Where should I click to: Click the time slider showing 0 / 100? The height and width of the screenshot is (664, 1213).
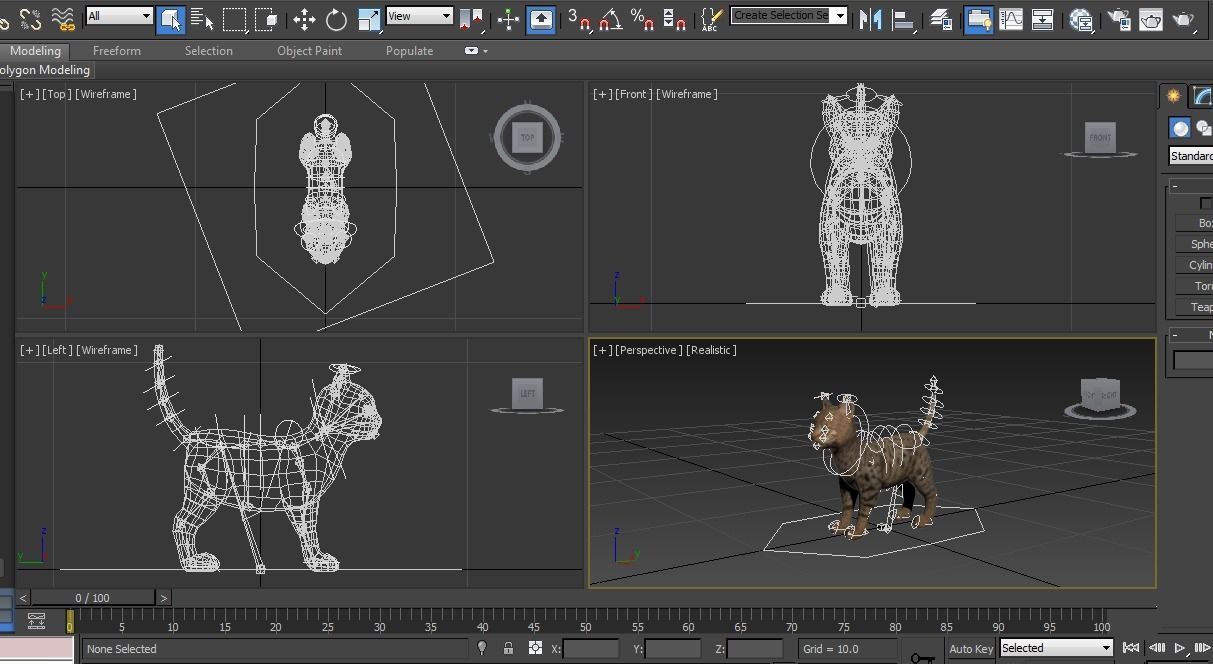click(x=92, y=598)
